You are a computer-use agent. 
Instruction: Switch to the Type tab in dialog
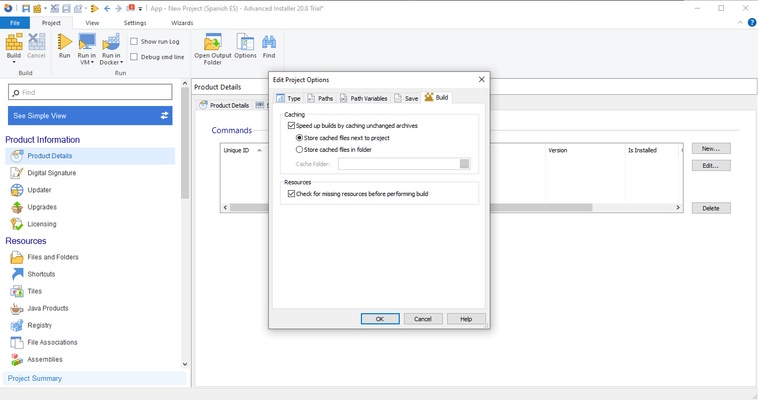click(288, 98)
